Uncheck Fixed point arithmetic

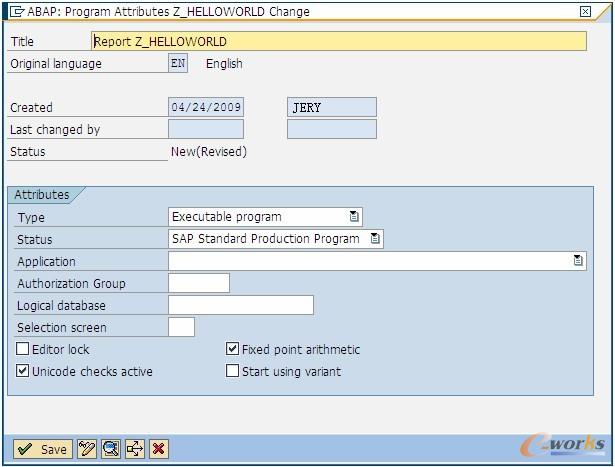(233, 350)
